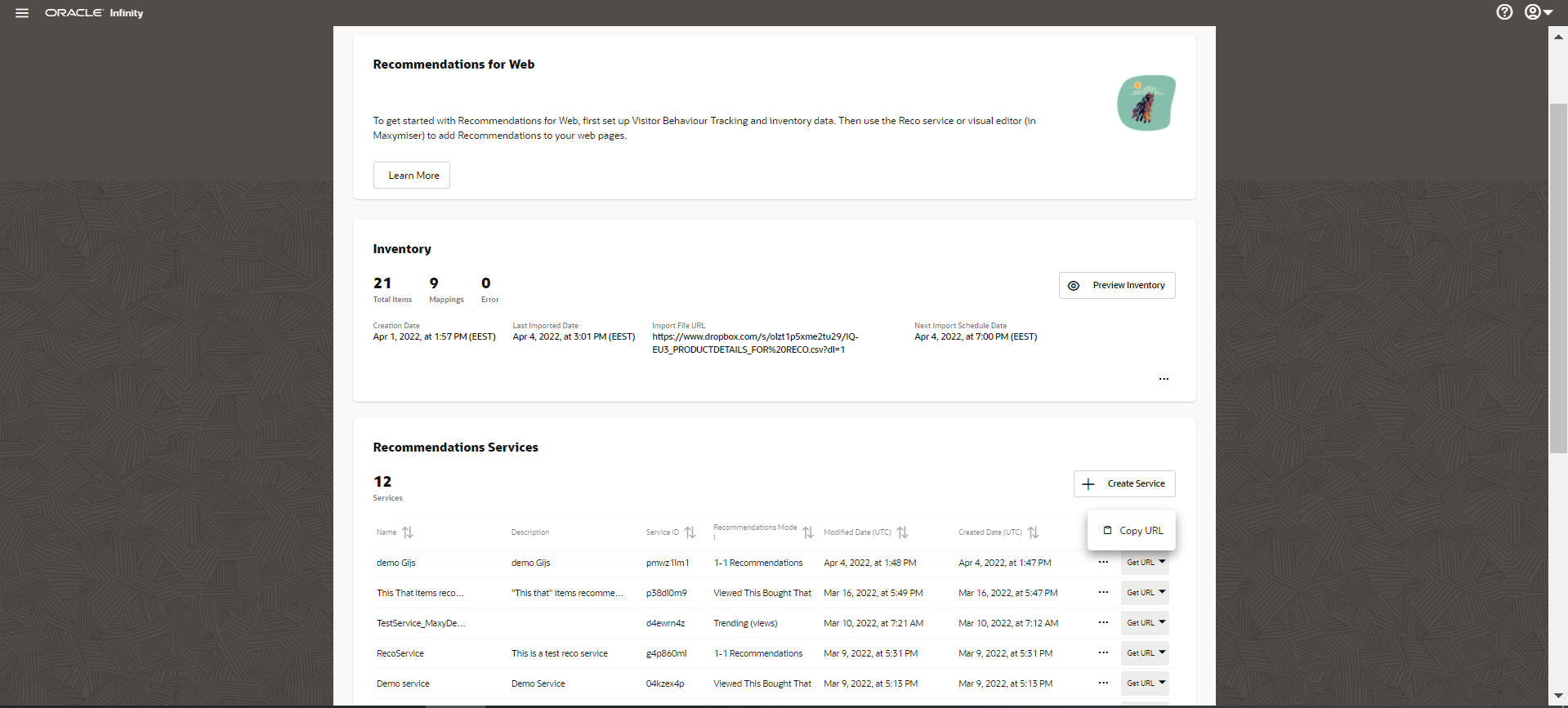Click the Recommendations for Web illustration
The width and height of the screenshot is (1568, 708).
[1146, 103]
